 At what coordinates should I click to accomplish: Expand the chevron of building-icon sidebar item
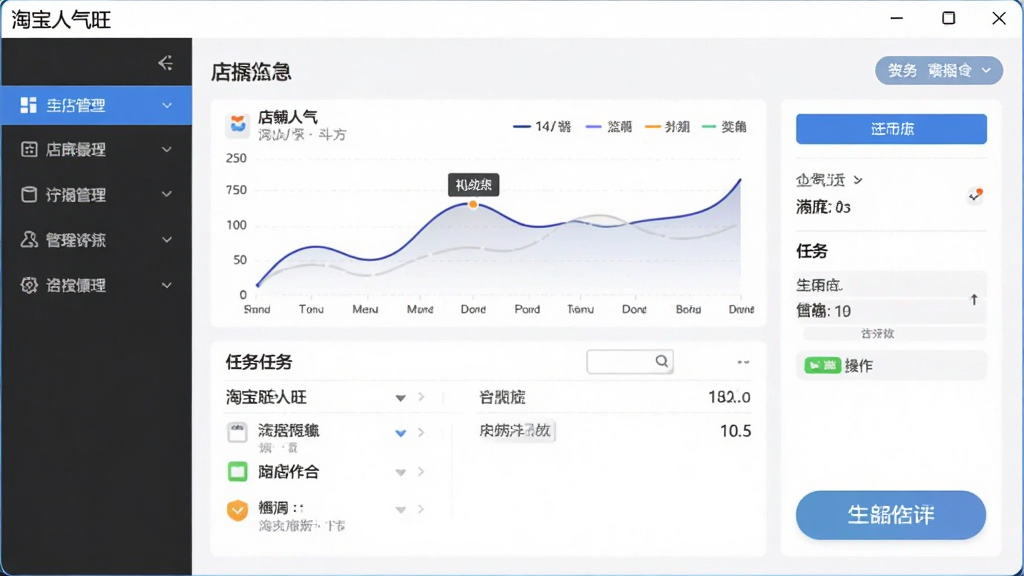tap(167, 150)
